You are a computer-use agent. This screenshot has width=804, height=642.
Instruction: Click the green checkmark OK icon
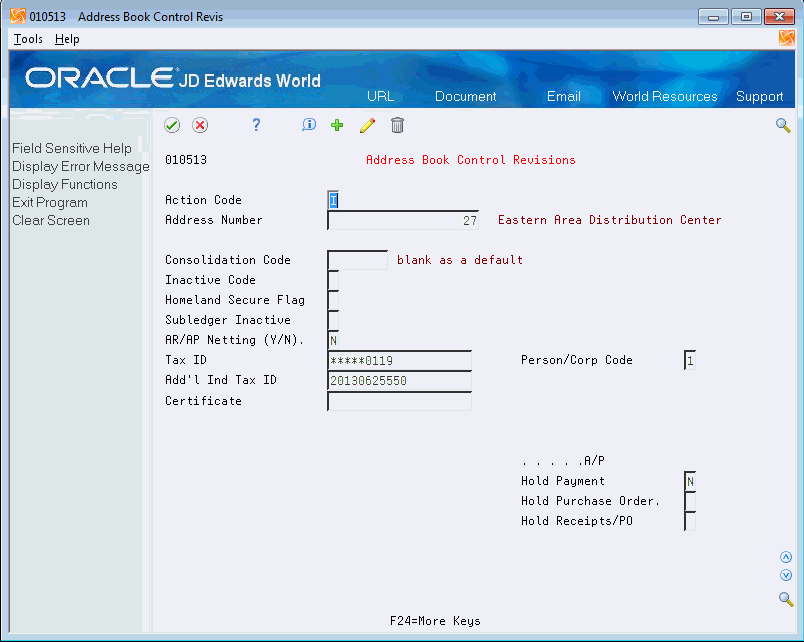pos(172,125)
